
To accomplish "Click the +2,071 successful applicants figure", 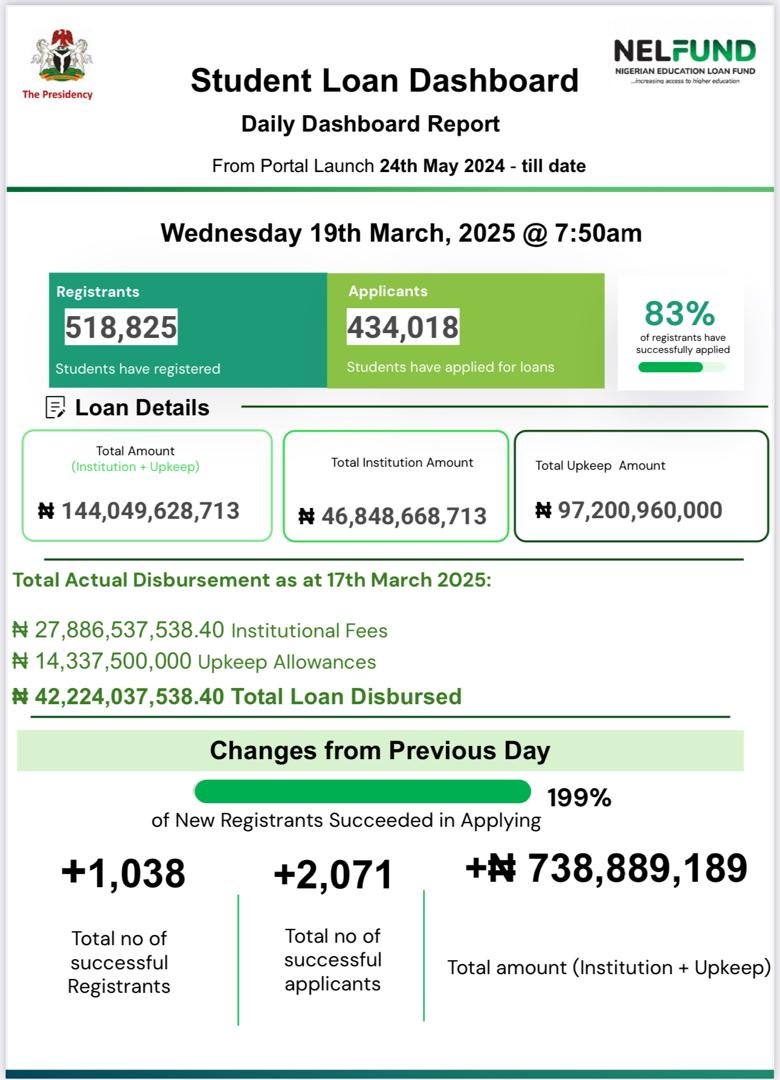I will coord(333,875).
